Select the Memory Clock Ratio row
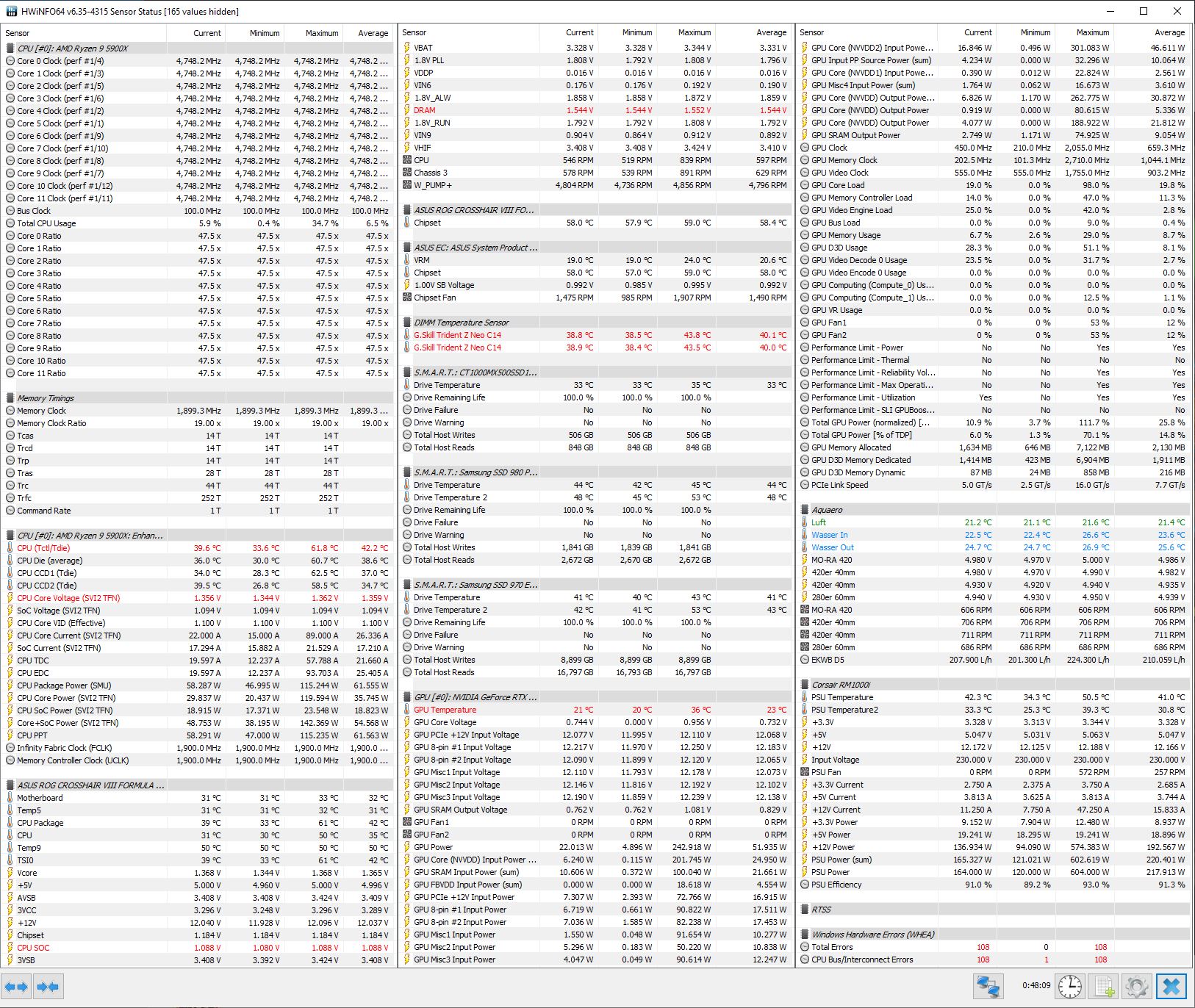Viewport: 1195px width, 1008px height. tap(198, 423)
